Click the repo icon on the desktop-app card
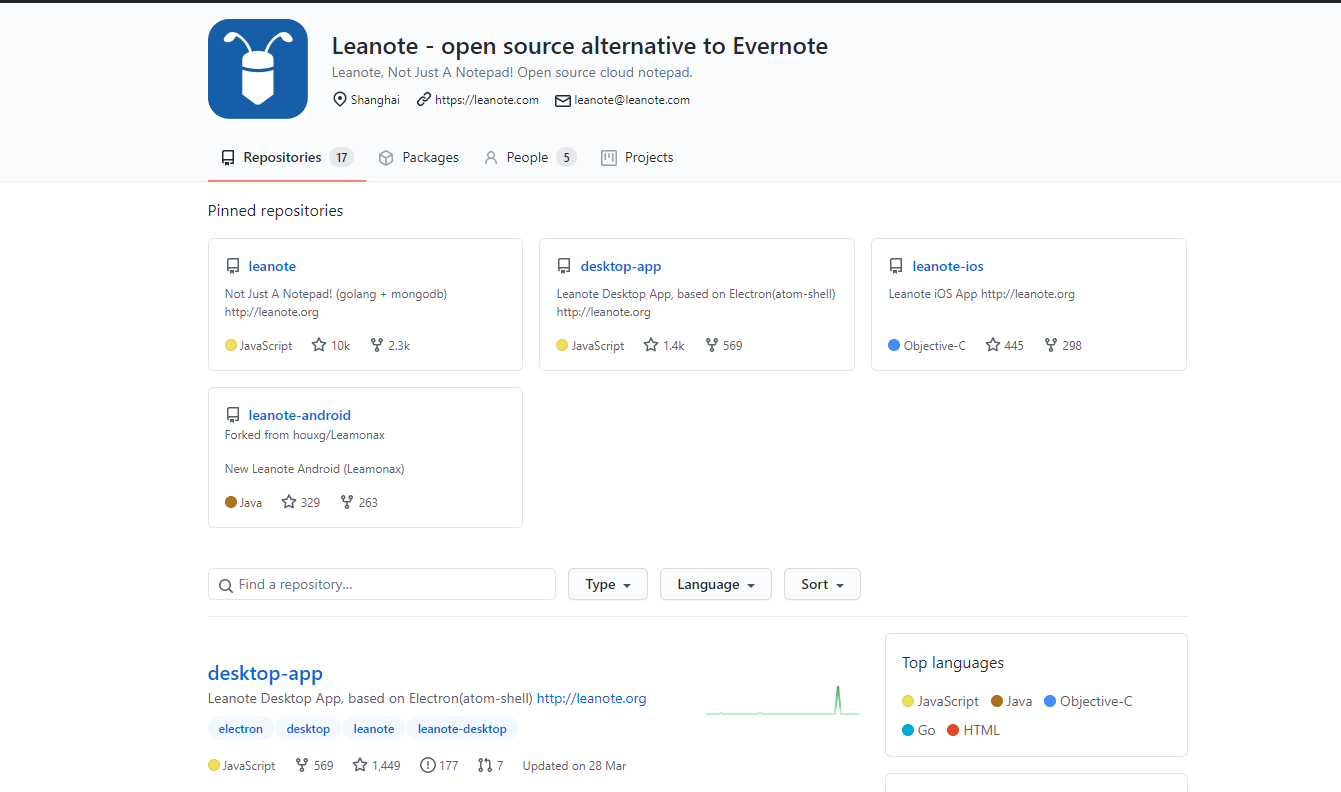 (564, 266)
